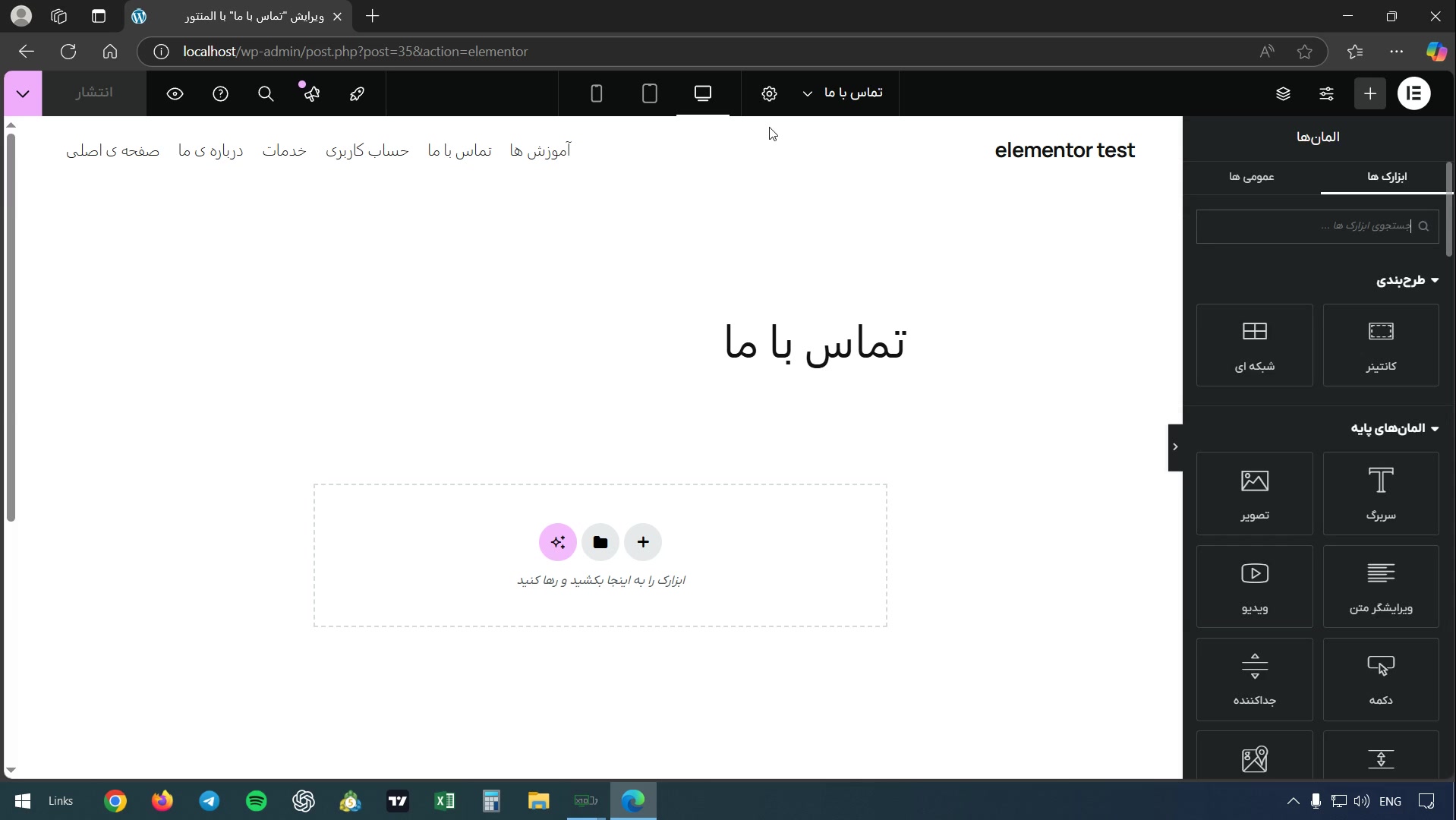Image resolution: width=1456 pixels, height=820 pixels.
Task: Open the publish options dropdown arrow
Action: click(x=23, y=93)
